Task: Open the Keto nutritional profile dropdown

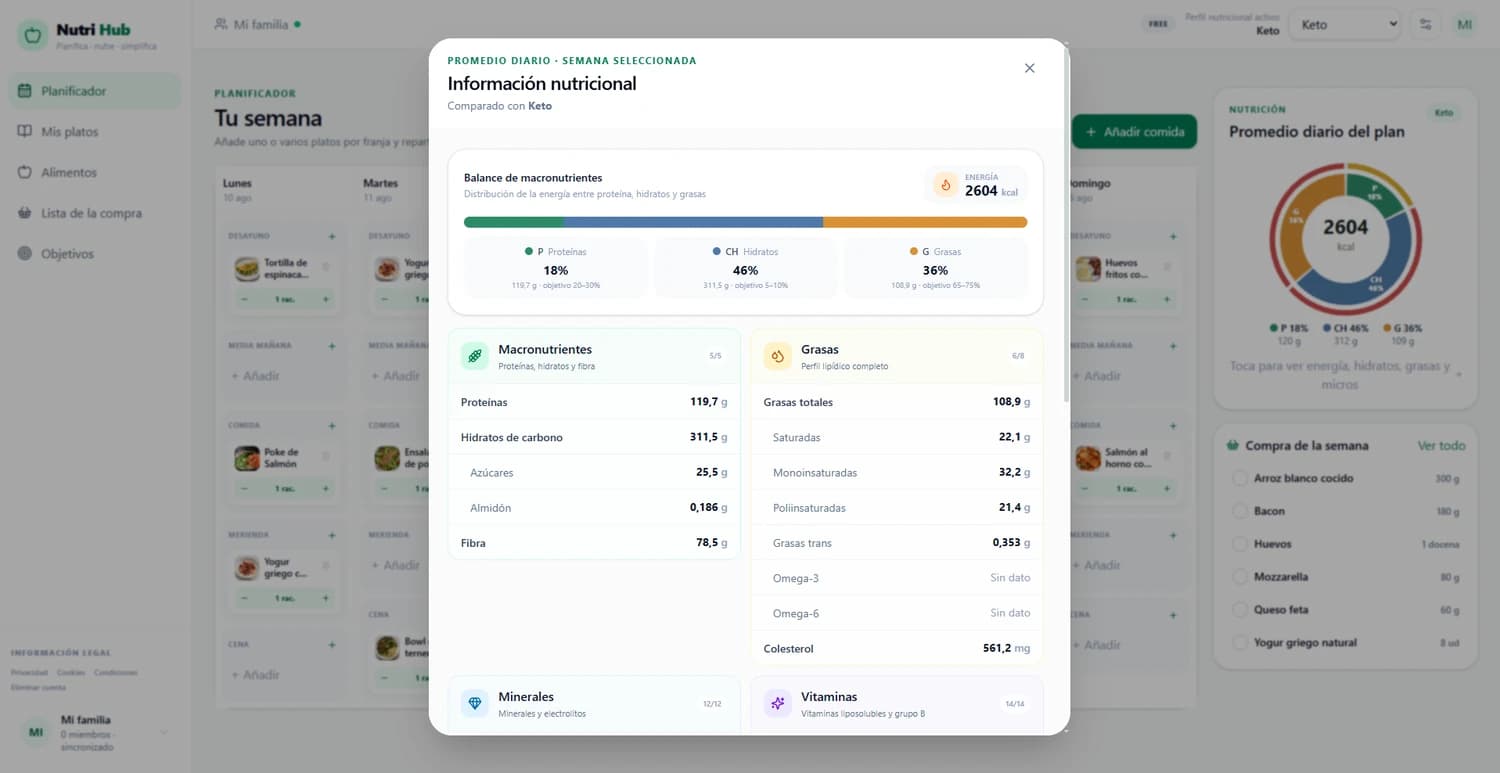Action: [1345, 25]
